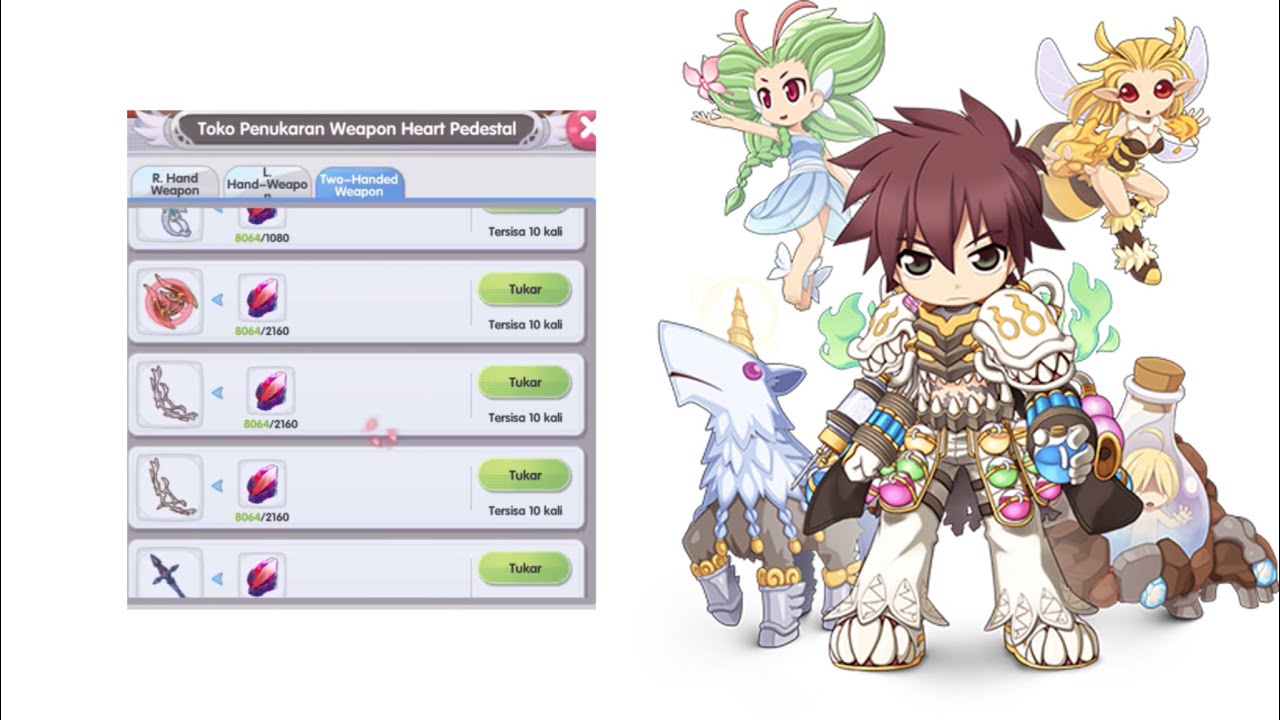The image size is (1280, 720).
Task: Click Tukar for the dark sword weapon
Action: pos(525,569)
